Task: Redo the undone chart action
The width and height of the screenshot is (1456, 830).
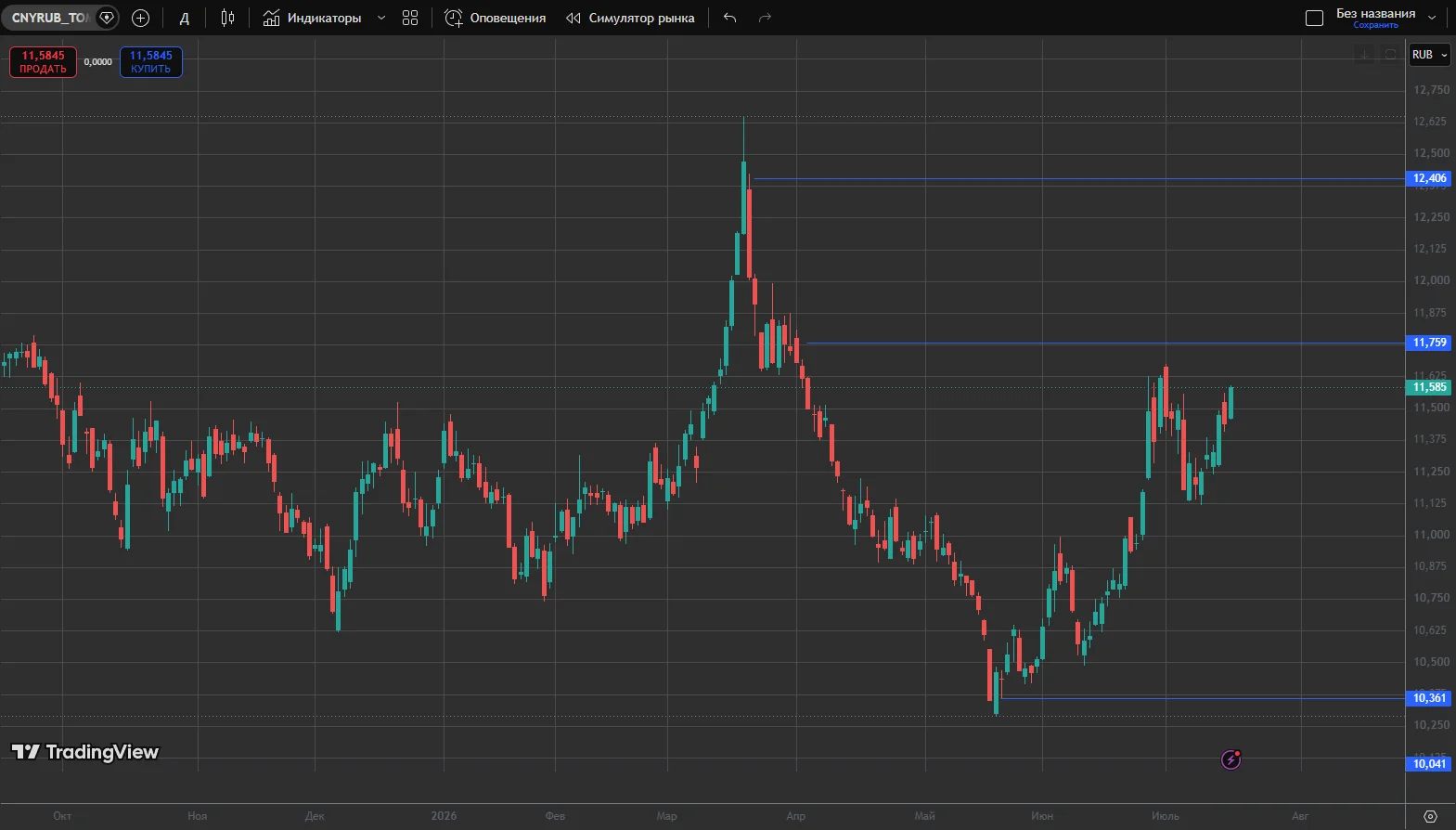Action: tap(765, 18)
